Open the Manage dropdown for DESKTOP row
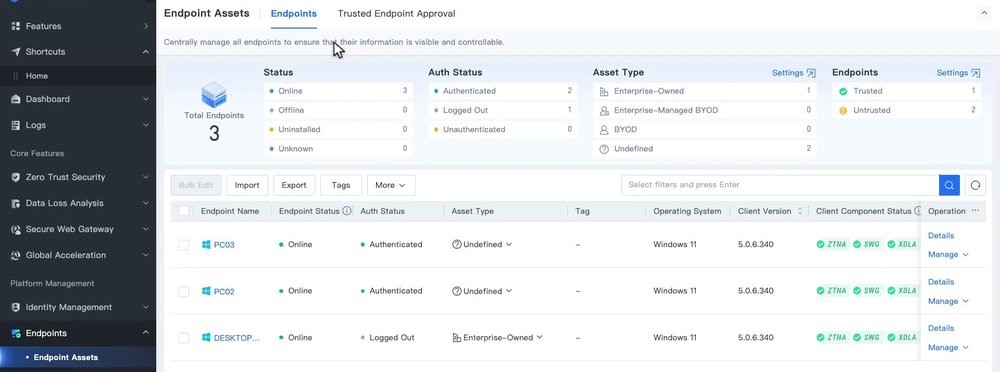This screenshot has width=1000, height=372. pos(948,348)
